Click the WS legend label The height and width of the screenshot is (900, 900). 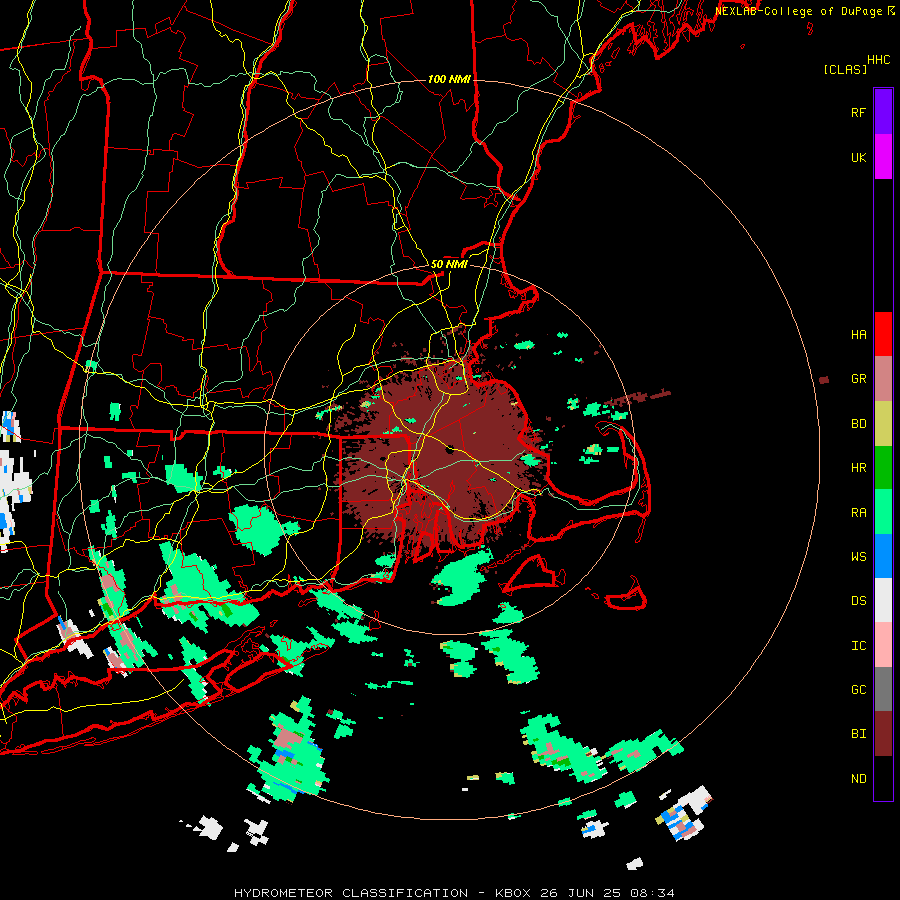[x=858, y=557]
